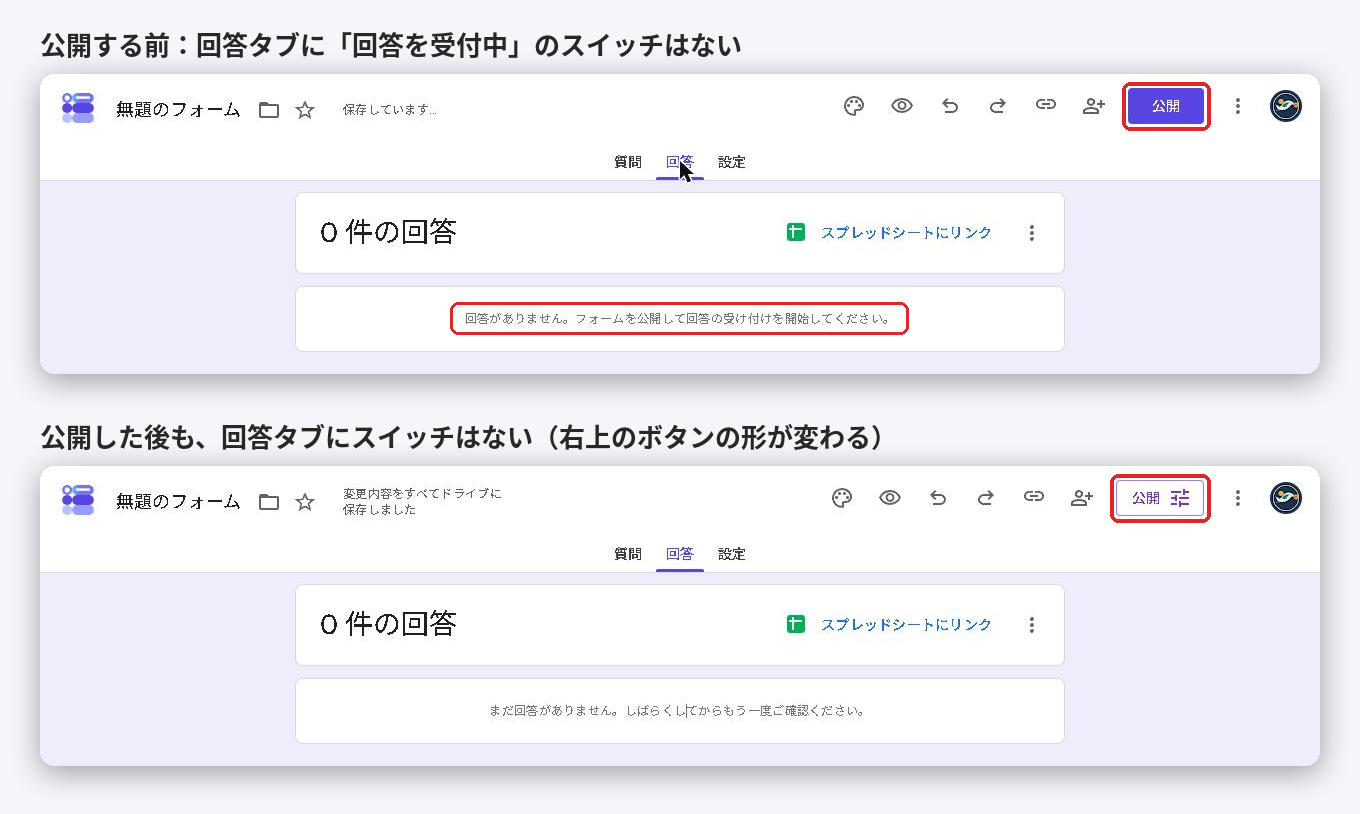This screenshot has width=1360, height=814.
Task: Switch to the 質問 tab in the lower form
Action: pos(628,554)
